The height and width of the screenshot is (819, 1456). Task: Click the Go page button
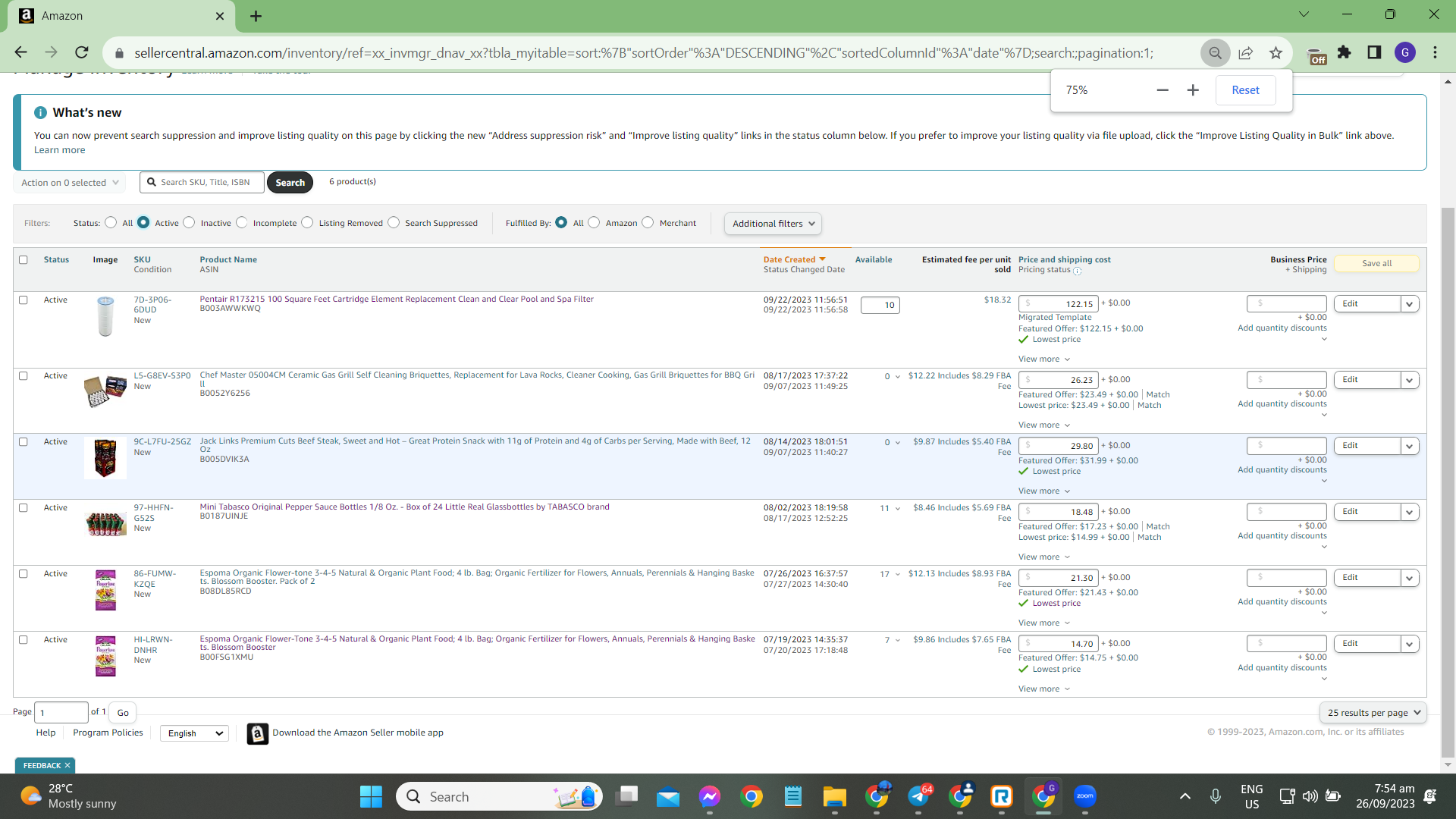click(x=123, y=713)
